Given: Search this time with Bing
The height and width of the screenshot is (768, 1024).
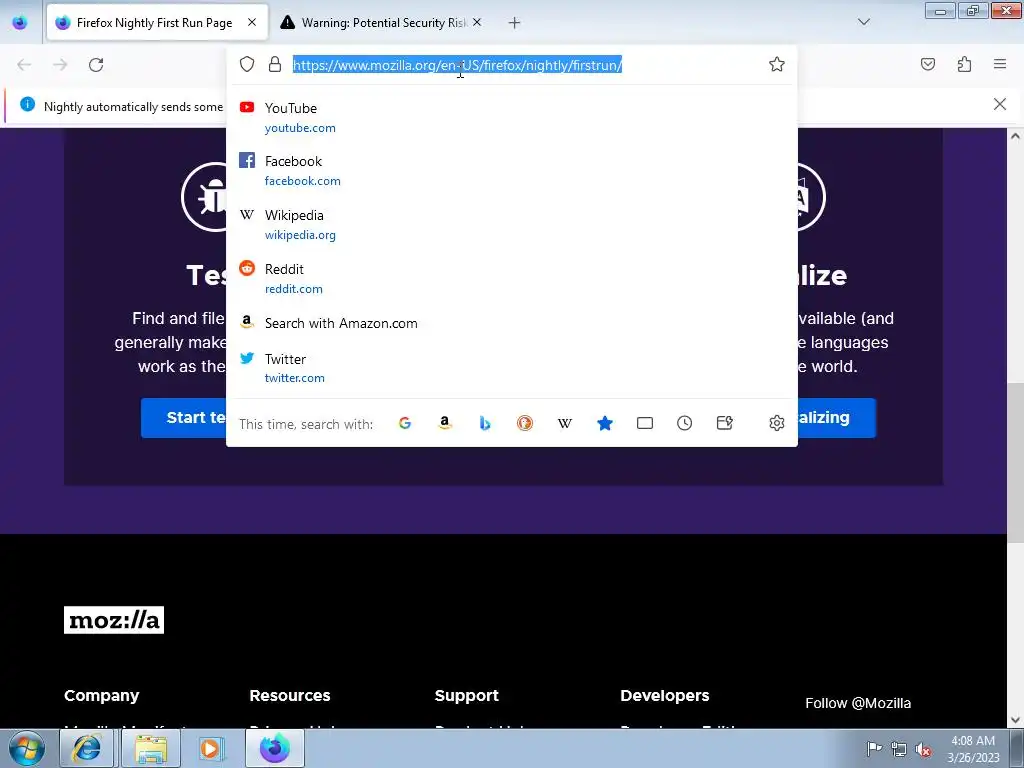Looking at the screenshot, I should click(x=485, y=423).
